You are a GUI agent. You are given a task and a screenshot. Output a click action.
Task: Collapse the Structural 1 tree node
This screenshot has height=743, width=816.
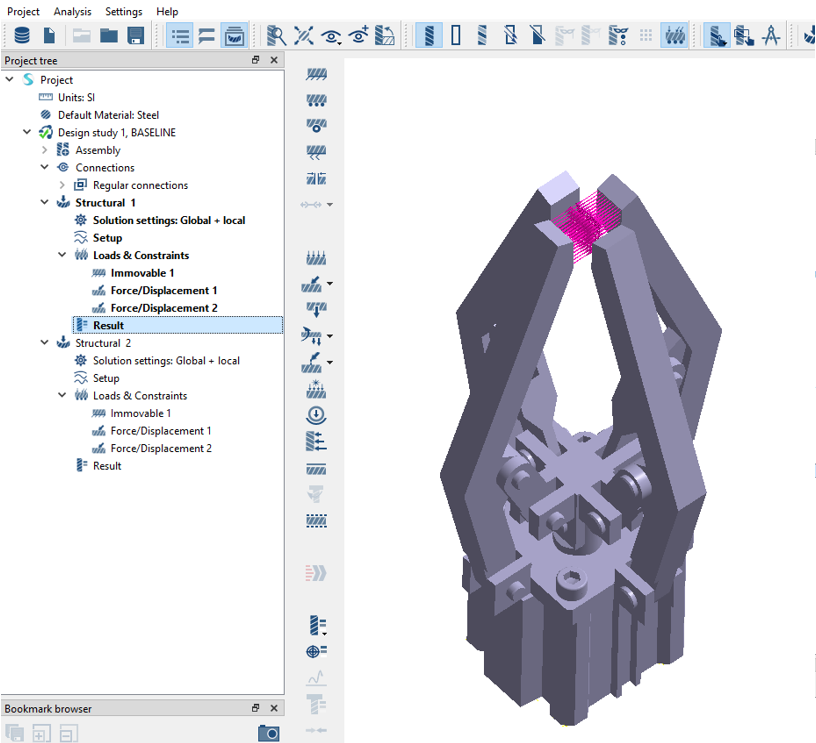click(x=45, y=203)
